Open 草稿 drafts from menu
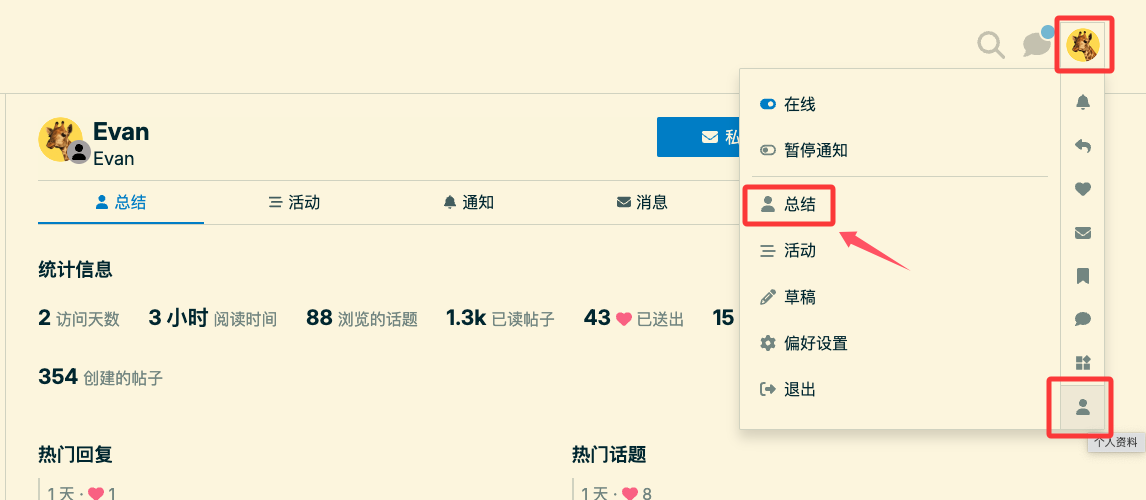1146x500 pixels. click(x=789, y=298)
